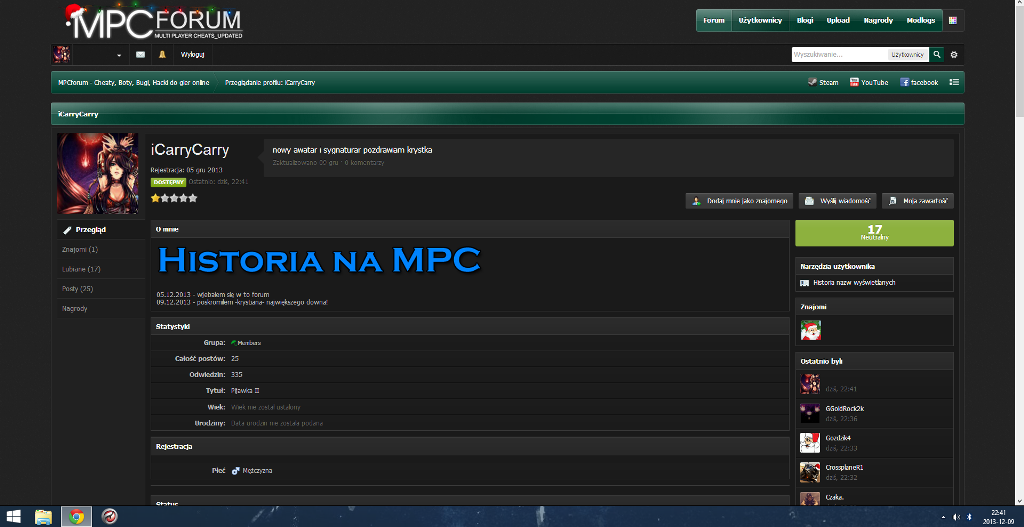
Task: Open the quick navigation list icon
Action: point(953,82)
